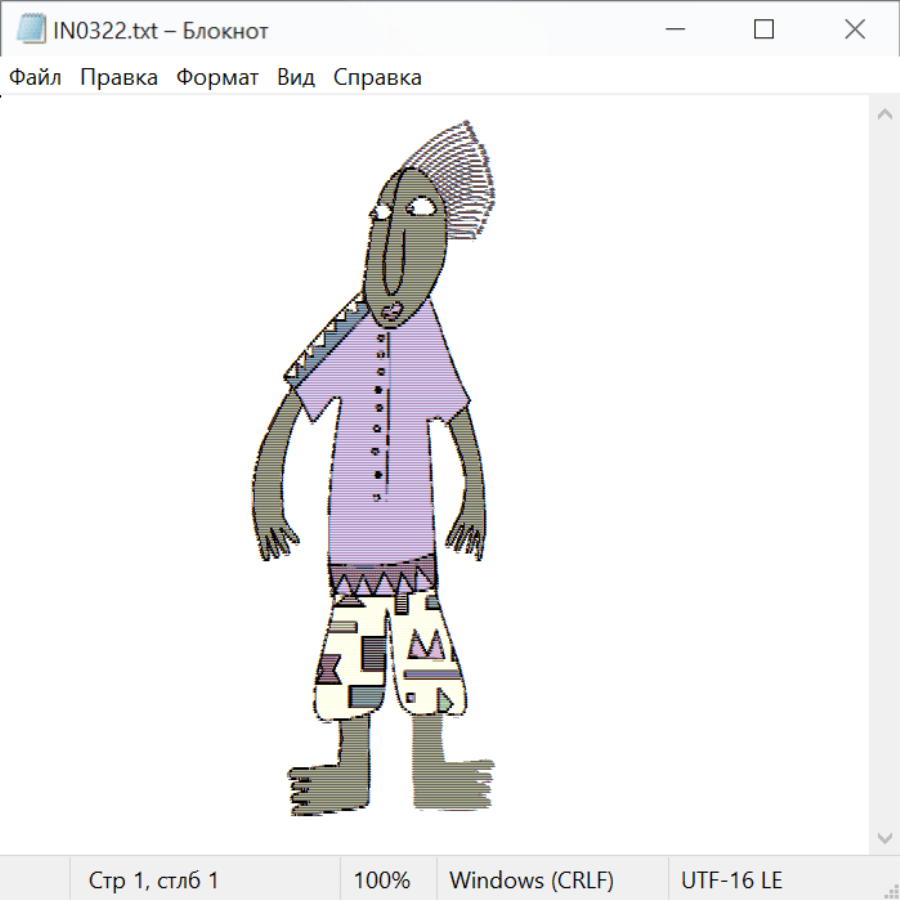Viewport: 900px width, 900px height.
Task: Click the Windows (CRLF) line ending indicator
Action: point(531,880)
